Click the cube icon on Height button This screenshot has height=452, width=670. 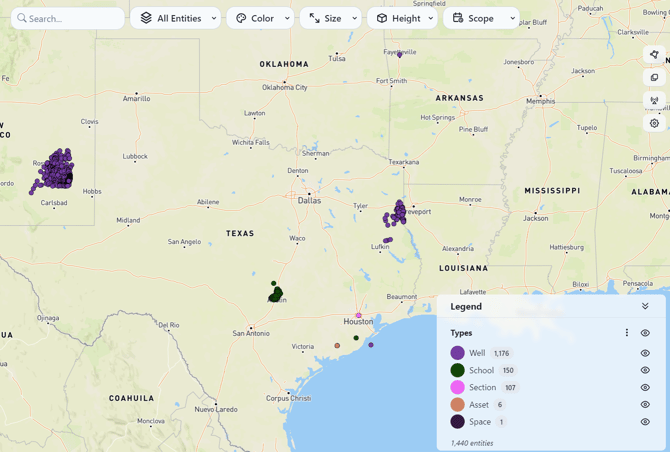(382, 18)
